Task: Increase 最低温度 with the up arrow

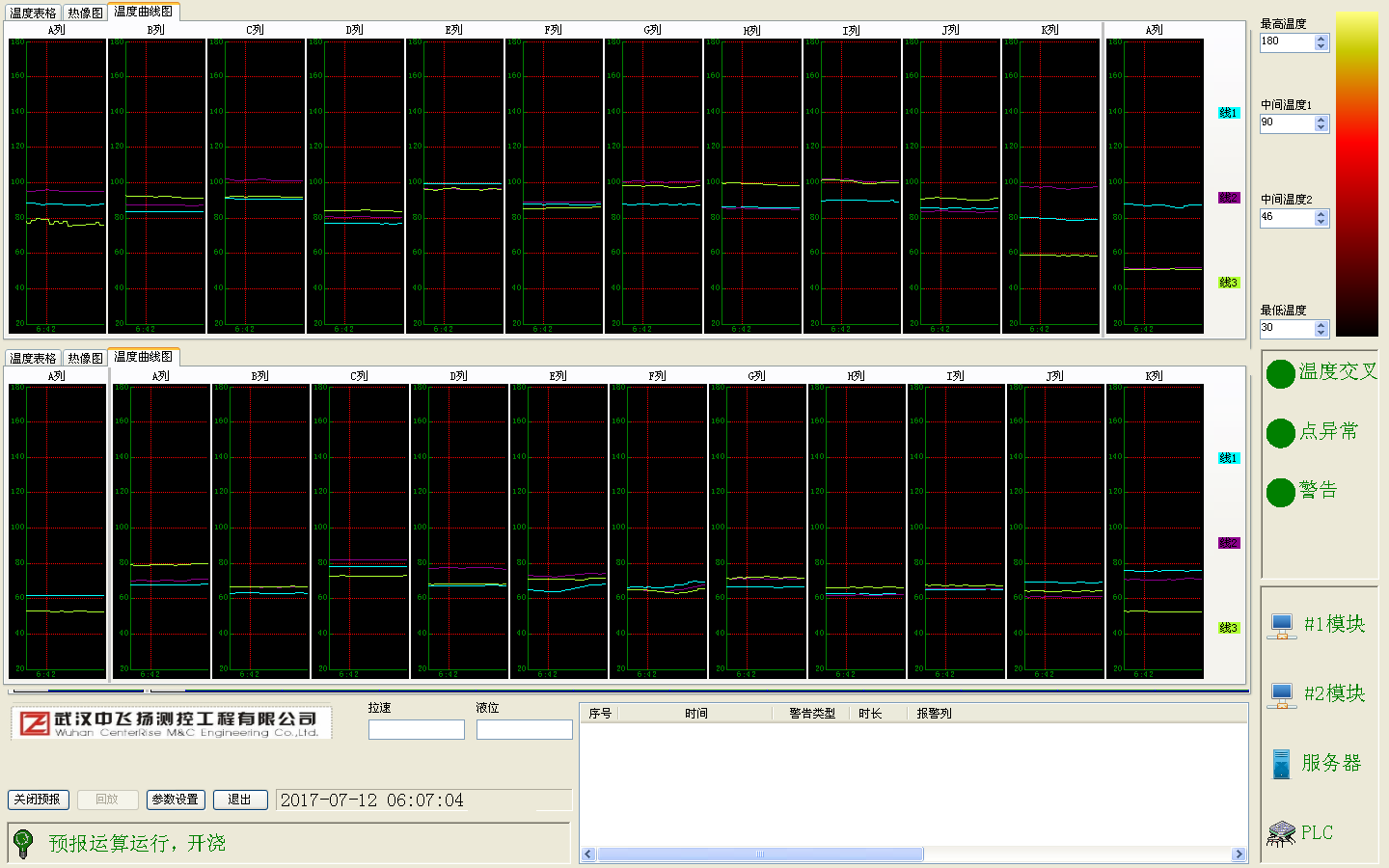Action: (x=1321, y=325)
